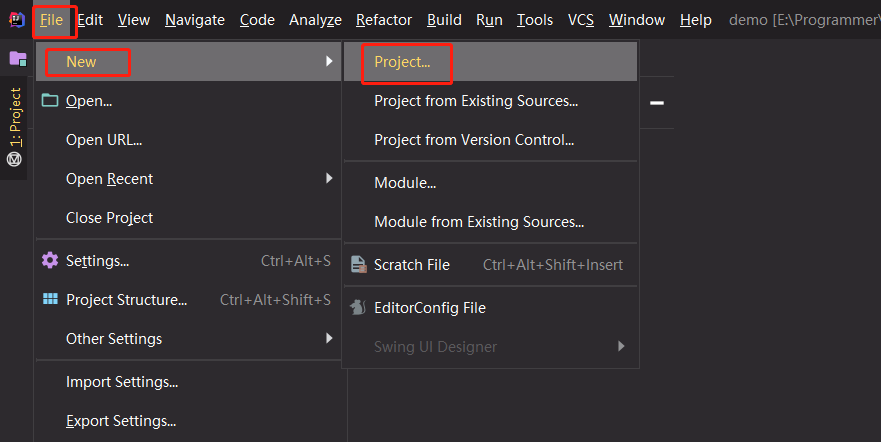Choose Module from Existing Sources...
This screenshot has height=442, width=881.
pyautogui.click(x=478, y=222)
